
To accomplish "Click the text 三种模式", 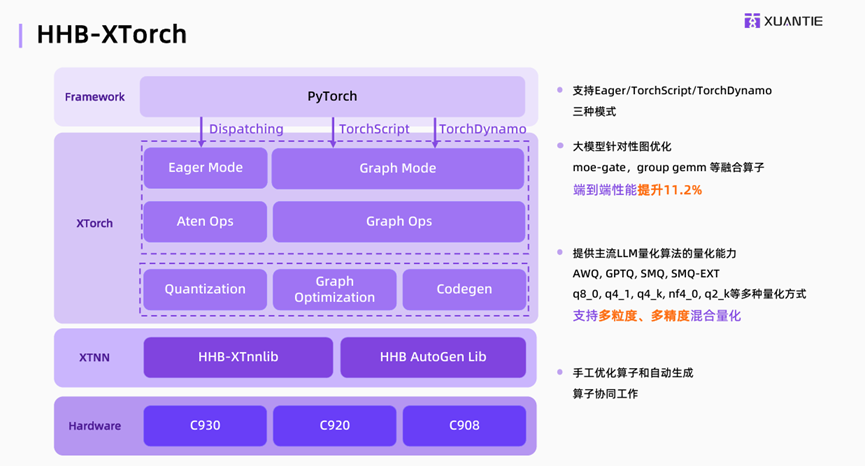I will [594, 111].
